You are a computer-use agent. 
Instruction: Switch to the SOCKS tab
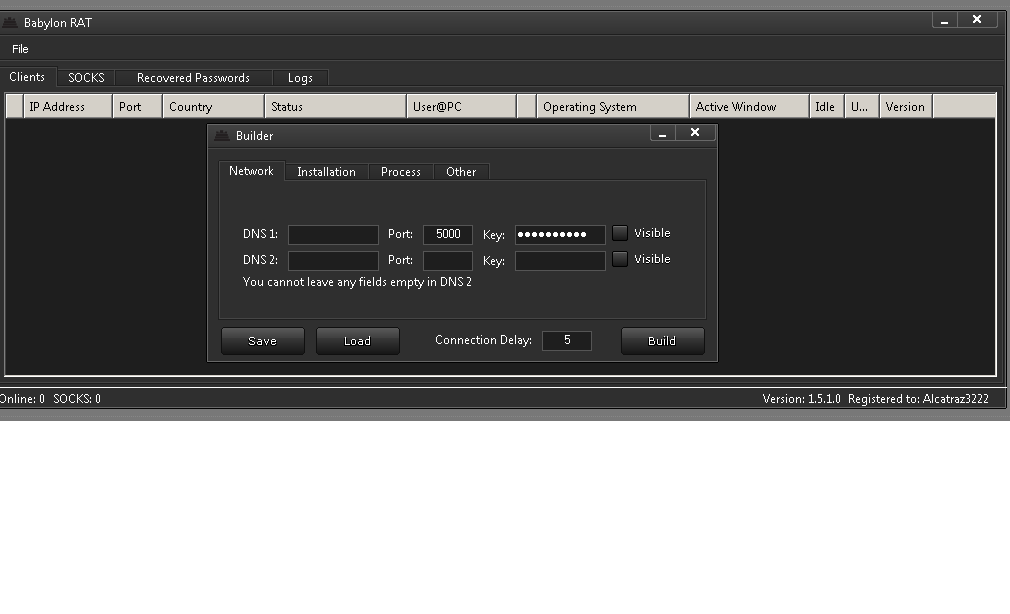coord(86,78)
